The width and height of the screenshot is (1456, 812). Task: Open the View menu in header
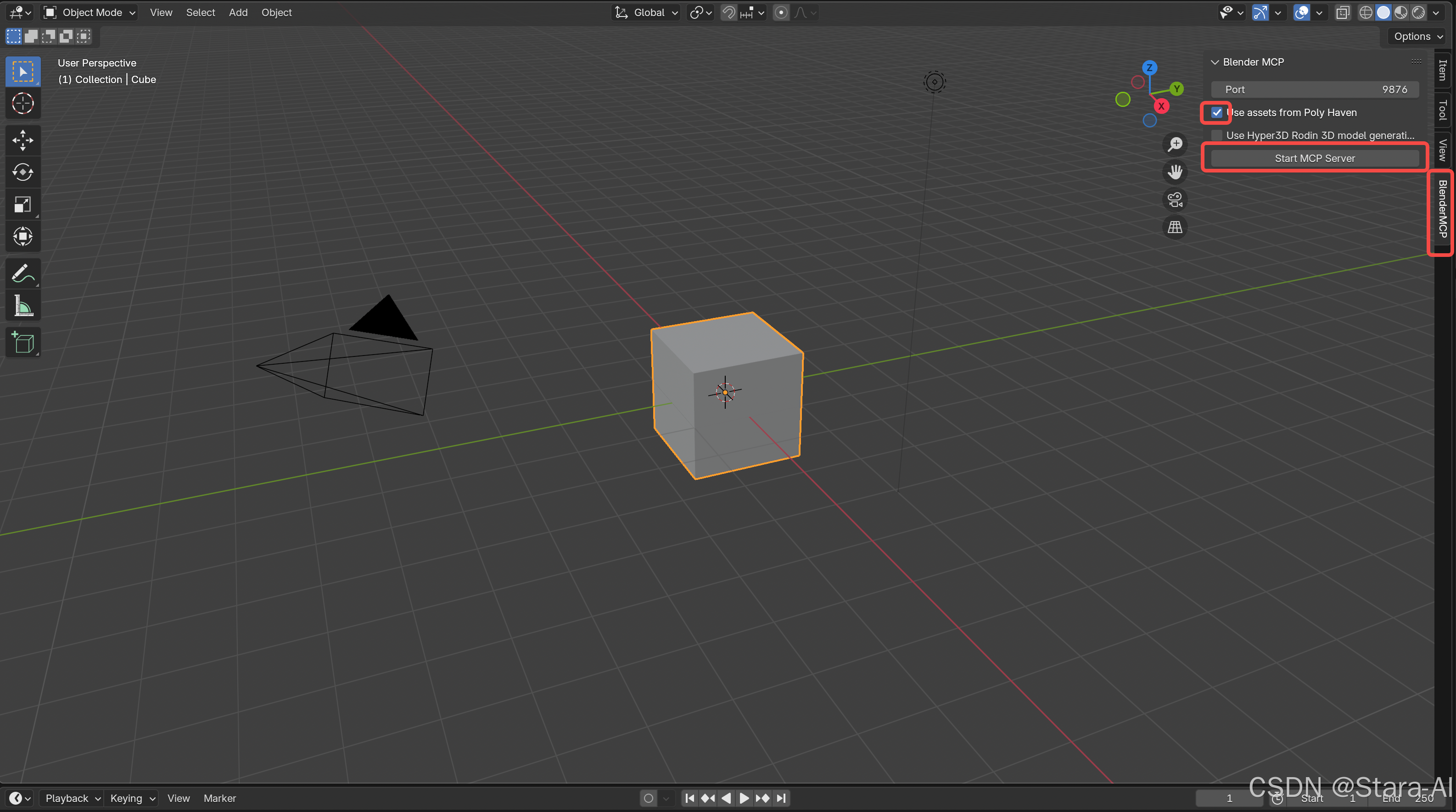(161, 12)
